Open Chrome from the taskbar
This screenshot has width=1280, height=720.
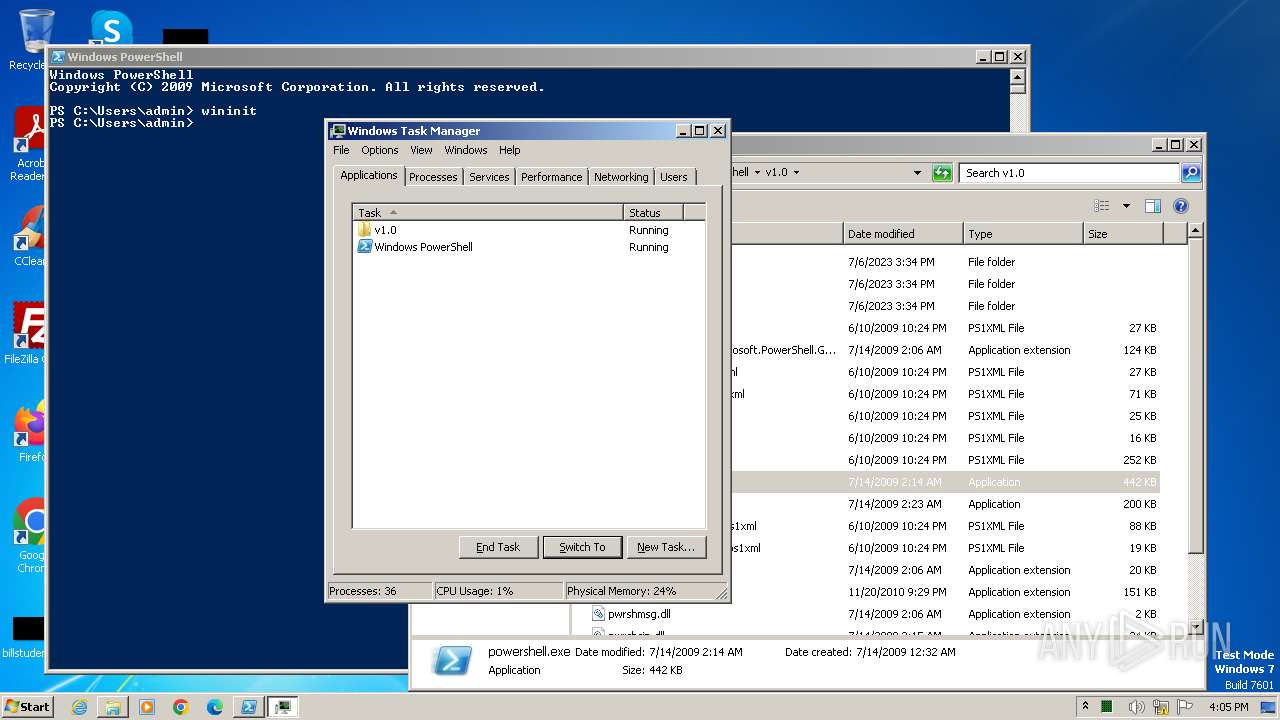coord(181,707)
